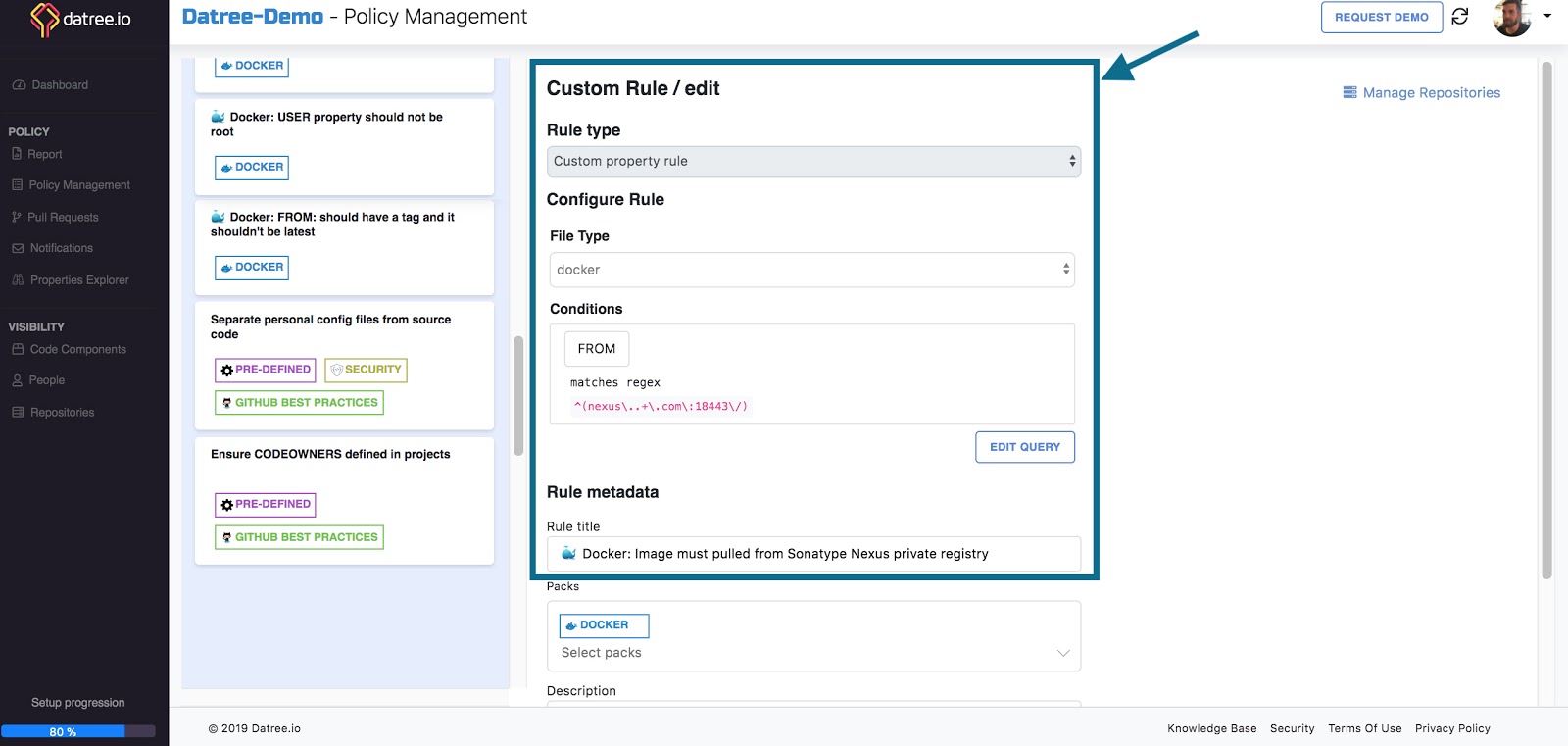Click the Notifications envelope icon
This screenshot has height=746, width=1568.
point(18,248)
